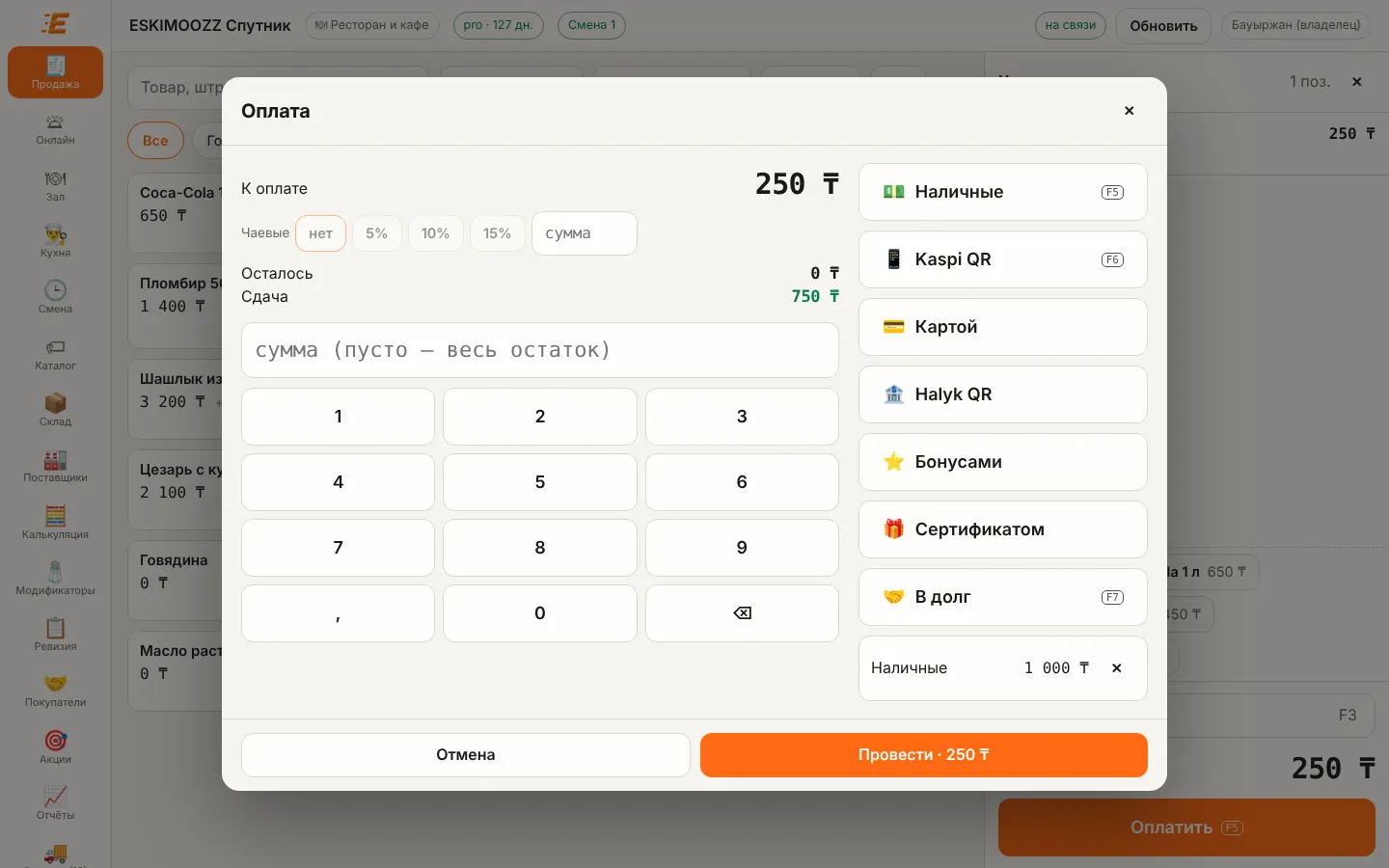
Task: Select the 10% tip option
Action: point(435,233)
